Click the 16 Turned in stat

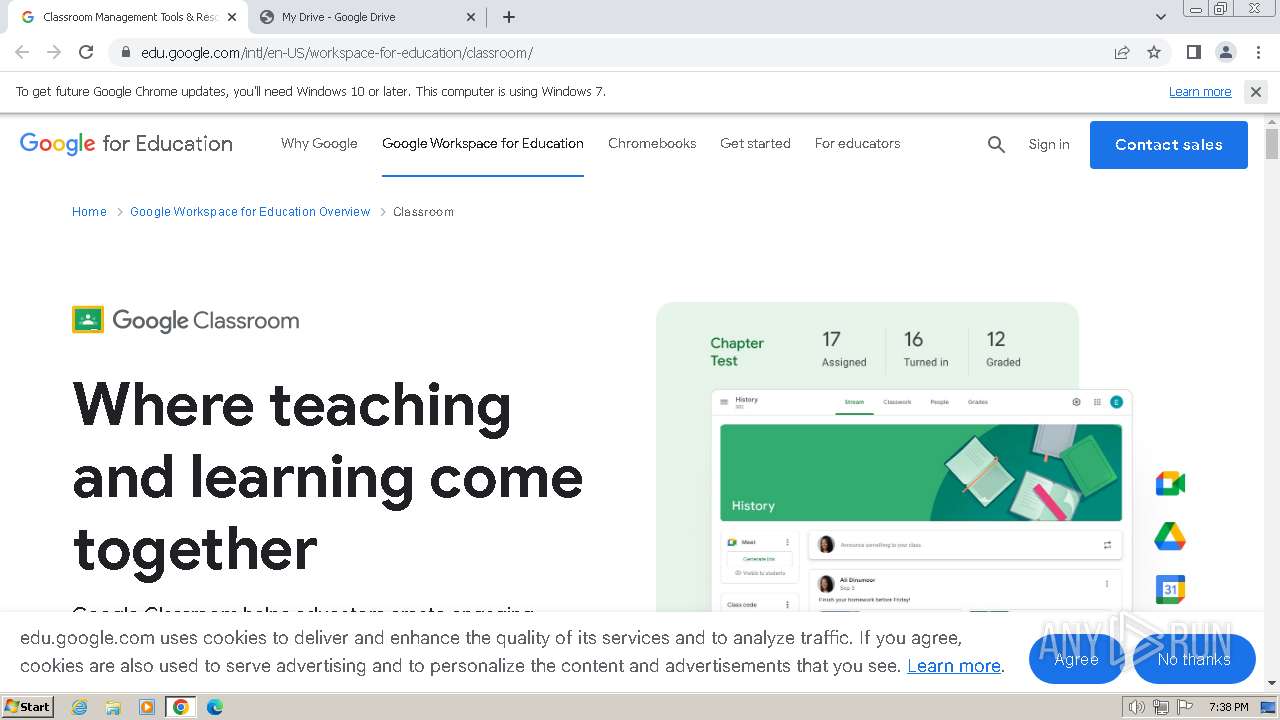pyautogui.click(x=925, y=349)
